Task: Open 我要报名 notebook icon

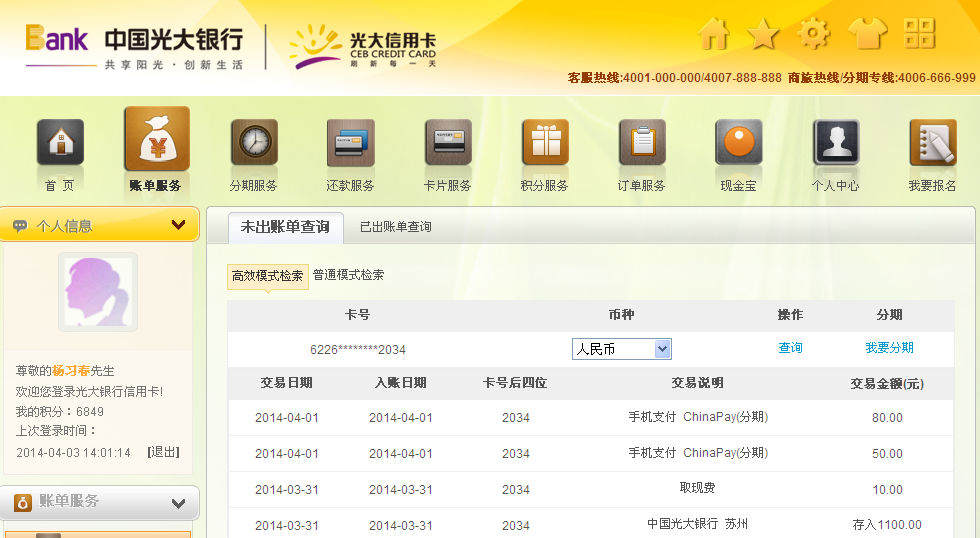Action: pos(932,143)
